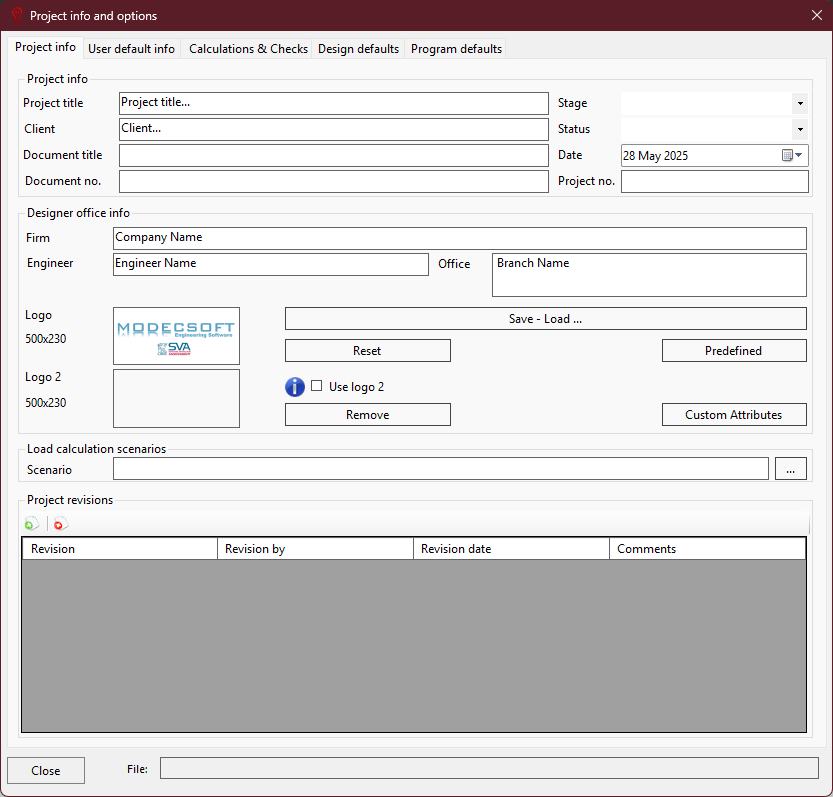Viewport: 833px width, 797px height.
Task: Open the Custom Attributes button
Action: click(x=734, y=414)
